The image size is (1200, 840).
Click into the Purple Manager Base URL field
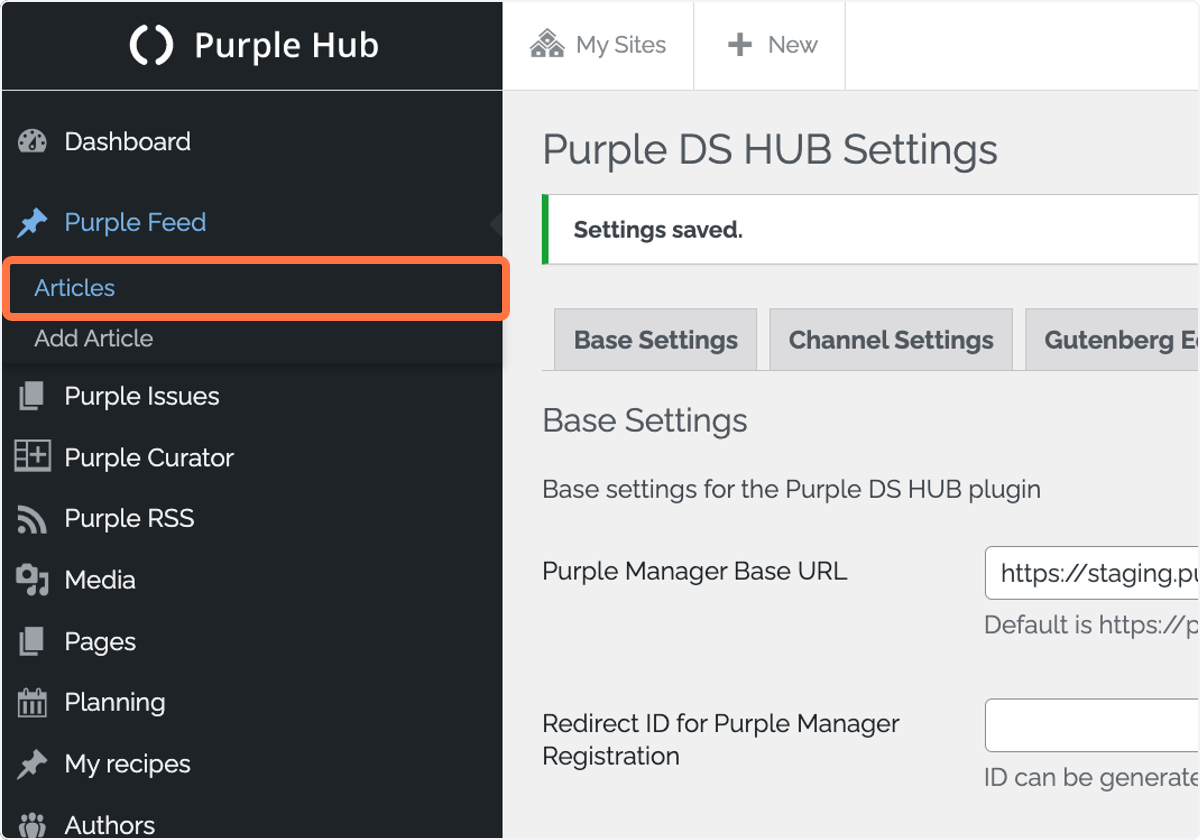(1092, 573)
